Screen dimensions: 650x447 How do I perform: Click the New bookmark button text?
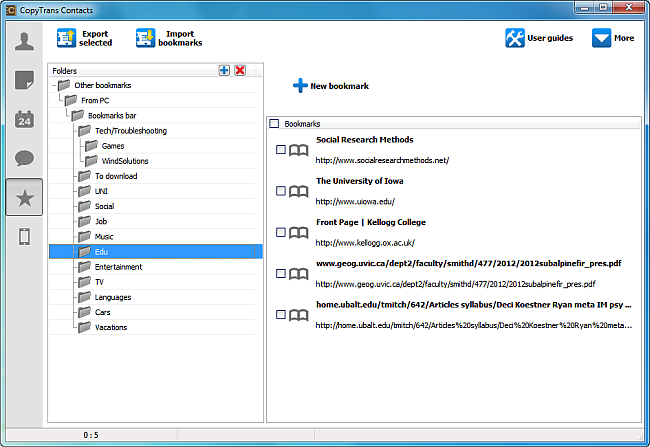340,86
